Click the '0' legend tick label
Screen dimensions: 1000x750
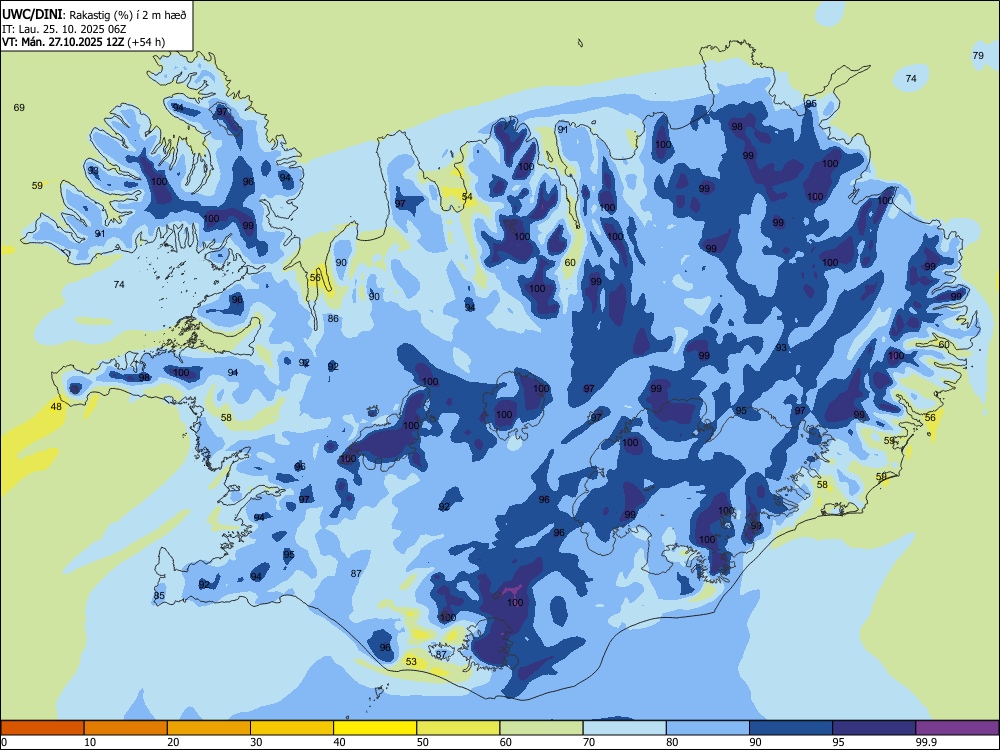click(4, 742)
